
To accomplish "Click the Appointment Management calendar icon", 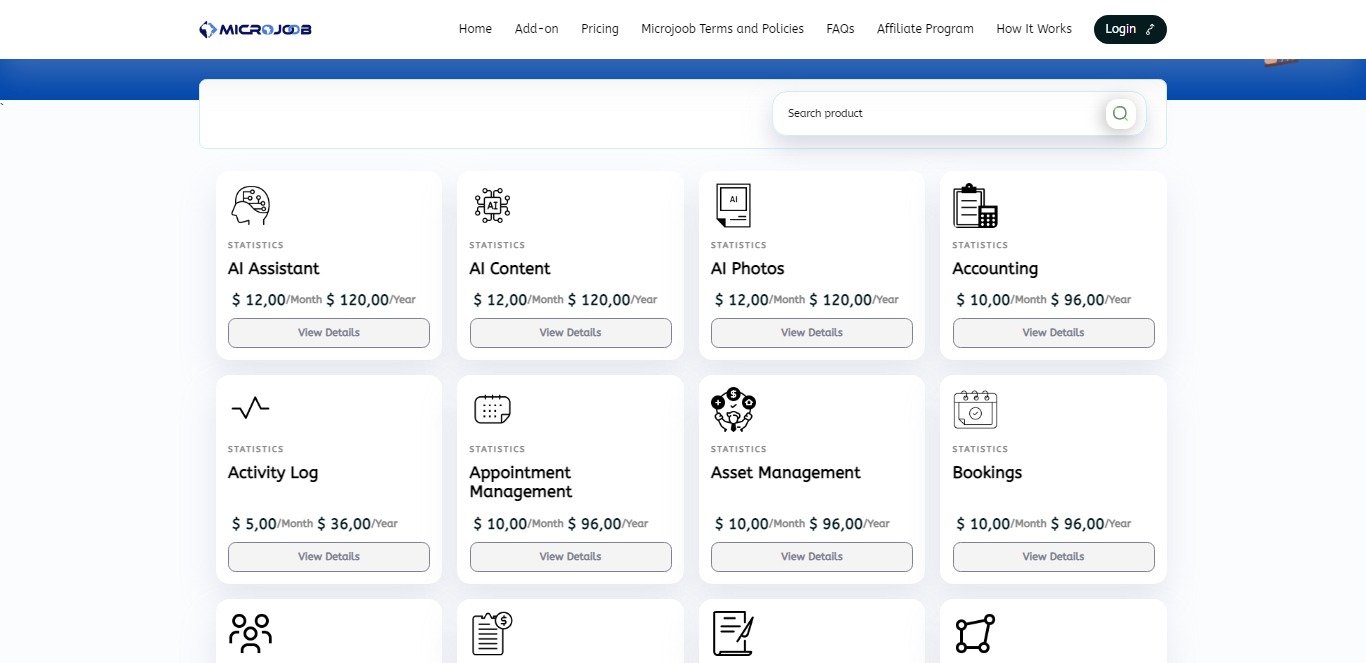I will point(492,409).
